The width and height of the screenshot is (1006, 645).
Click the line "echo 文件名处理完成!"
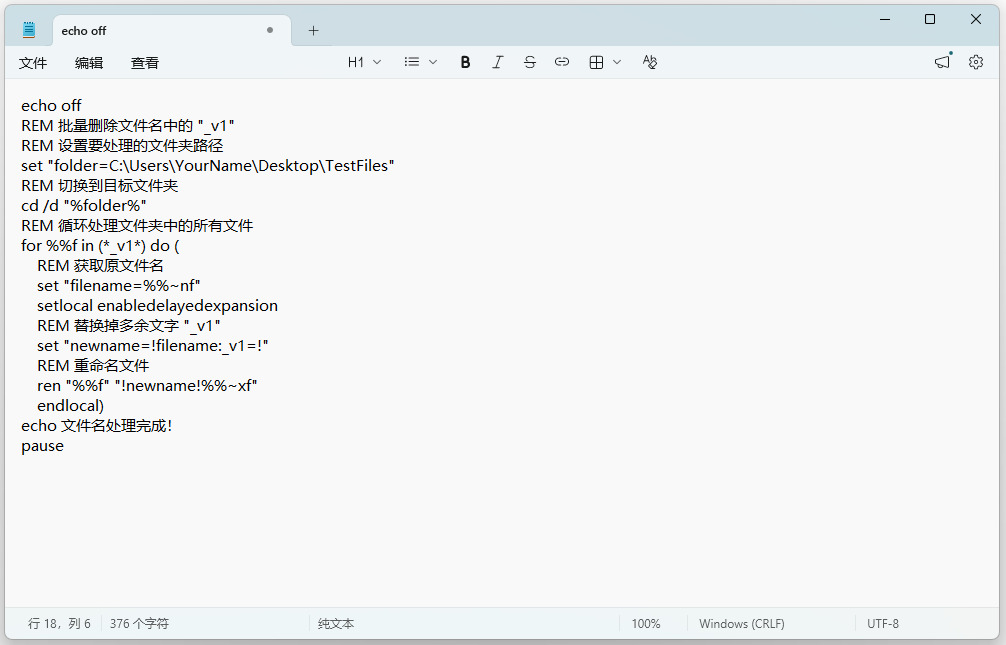96,426
